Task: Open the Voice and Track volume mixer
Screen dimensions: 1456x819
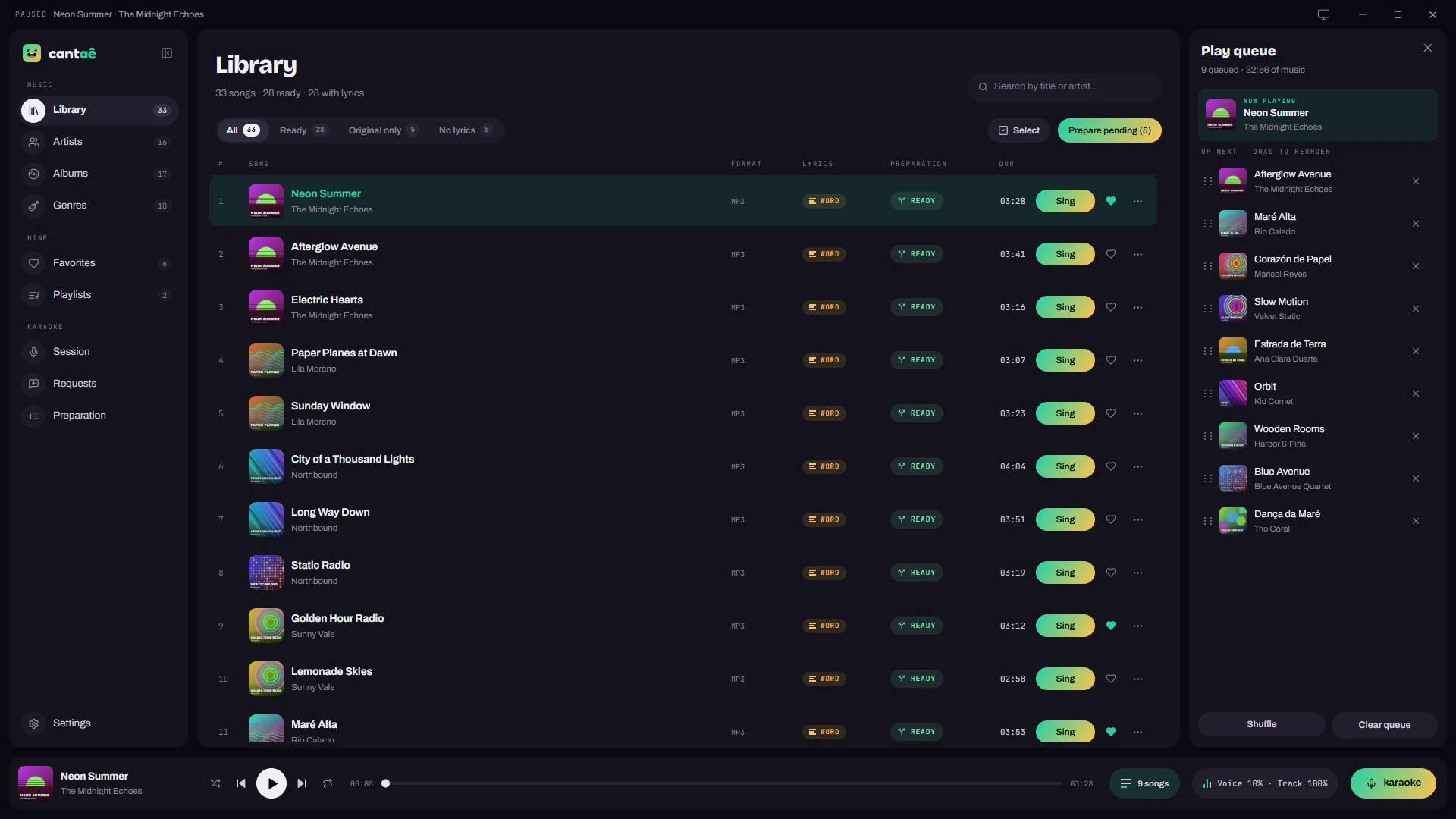Action: click(1265, 783)
